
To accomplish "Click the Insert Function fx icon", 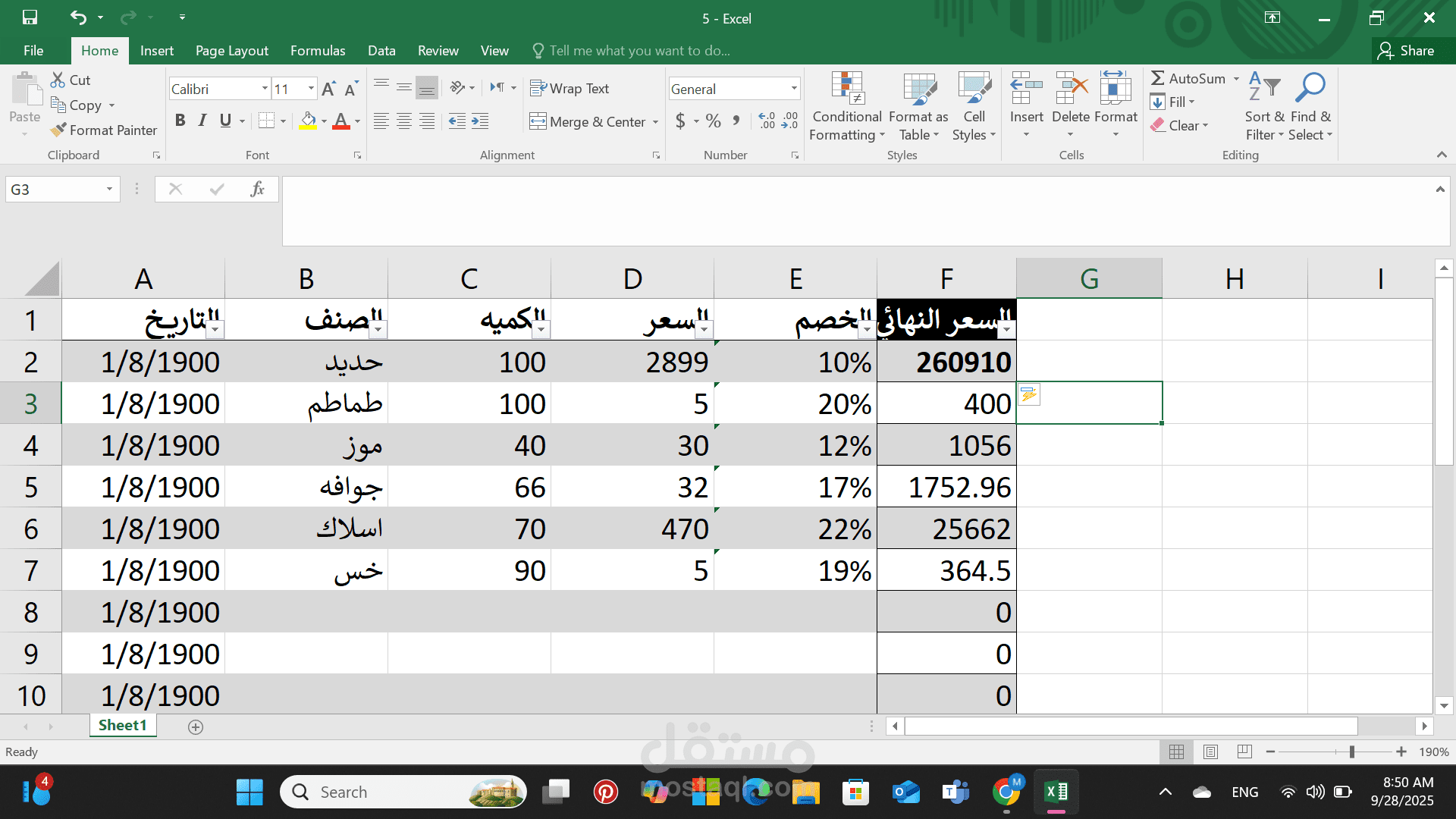I will coord(257,189).
